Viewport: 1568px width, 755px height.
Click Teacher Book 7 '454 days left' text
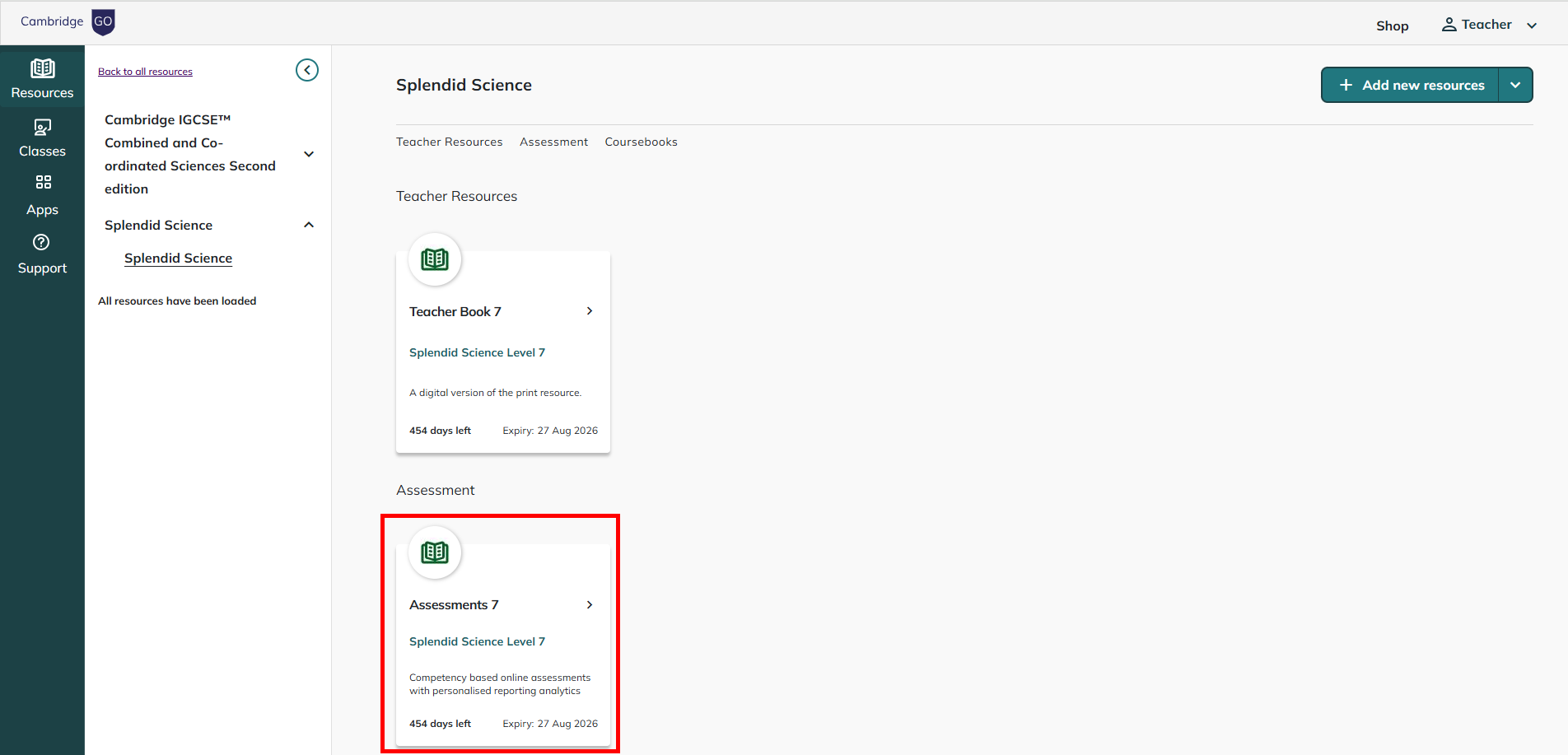click(x=440, y=431)
